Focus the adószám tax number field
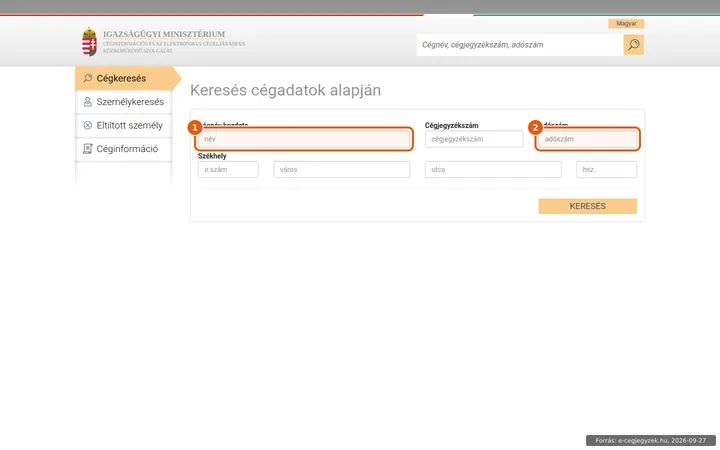Image resolution: width=720 pixels, height=450 pixels. tap(588, 139)
